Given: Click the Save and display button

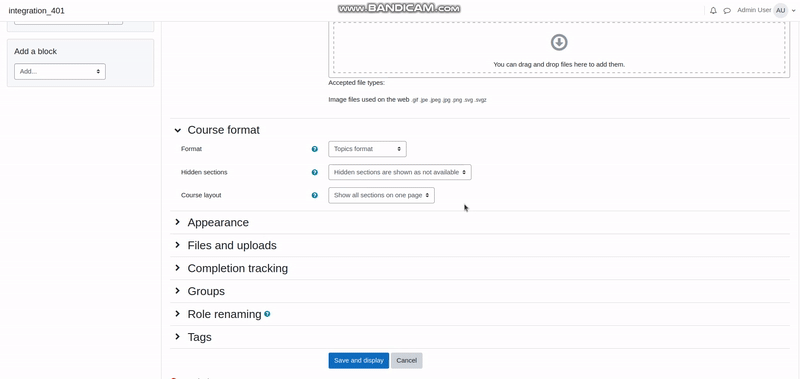Looking at the screenshot, I should [x=359, y=361].
